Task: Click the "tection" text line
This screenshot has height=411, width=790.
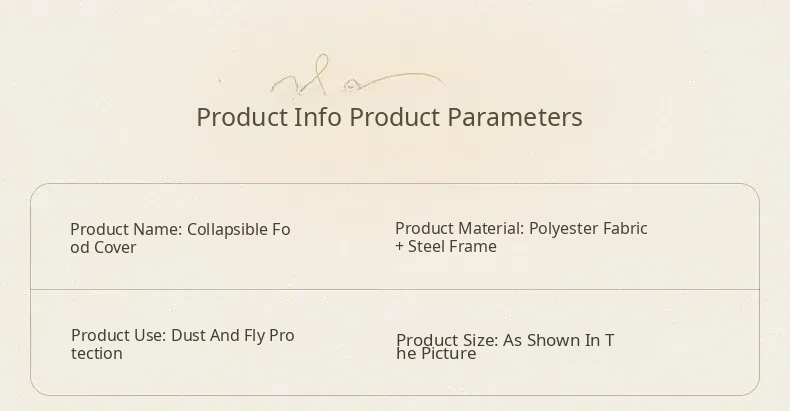Action: [97, 353]
